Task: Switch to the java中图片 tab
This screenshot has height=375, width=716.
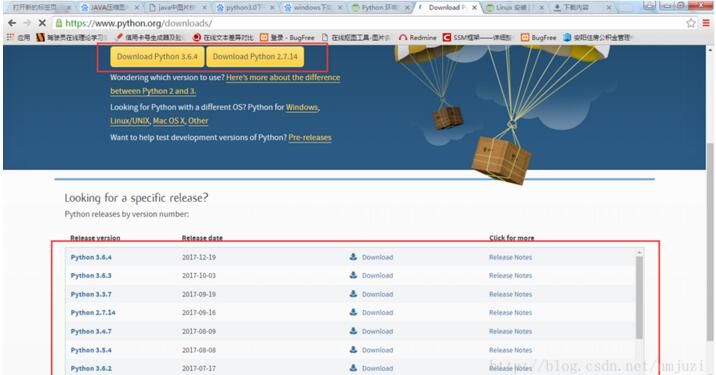Action: point(176,8)
